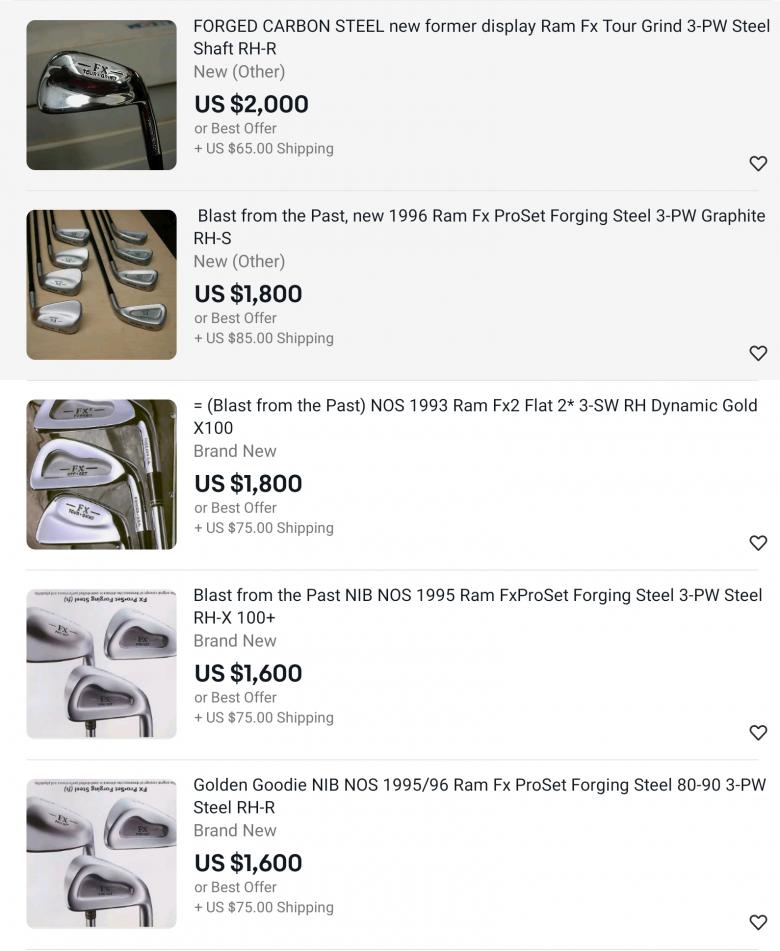Open FORGED CARBON STEEL Ram Fx listing title
Screen dimensions: 780x951
(480, 37)
